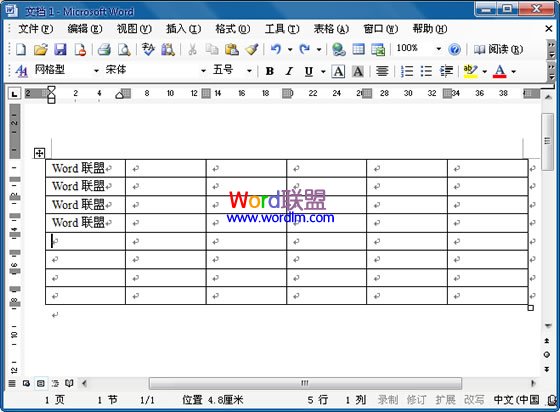Apply character border
560x412 pixels.
point(338,71)
